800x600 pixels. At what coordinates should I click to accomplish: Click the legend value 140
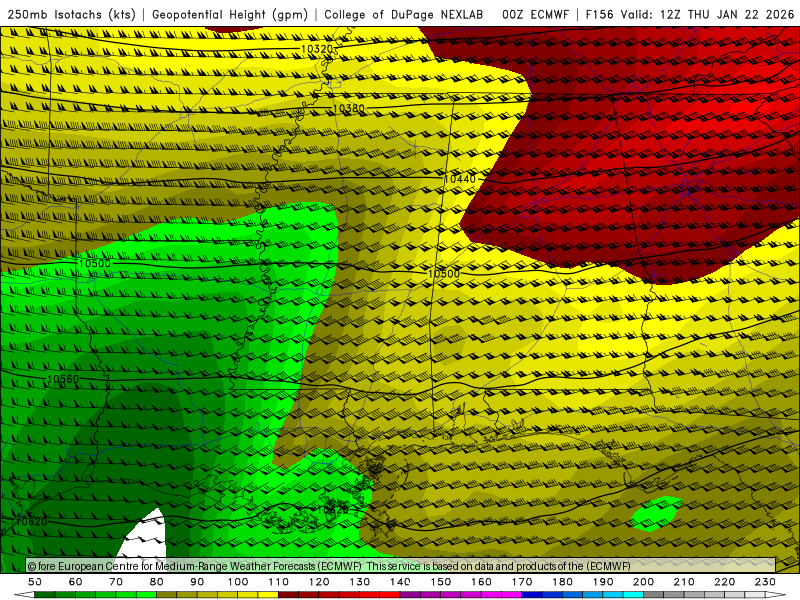401,582
